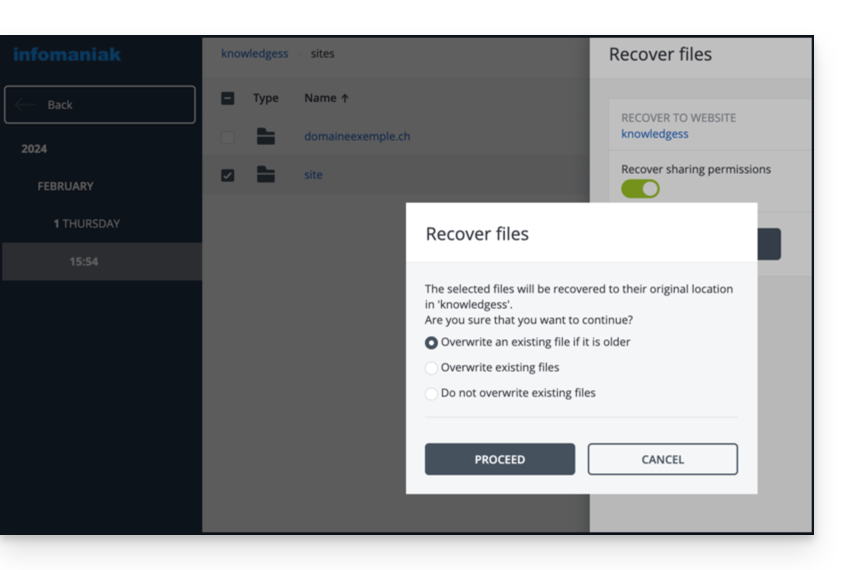This screenshot has height=570, width=849.
Task: Open knowledgess breadcrumb link
Action: 254,54
